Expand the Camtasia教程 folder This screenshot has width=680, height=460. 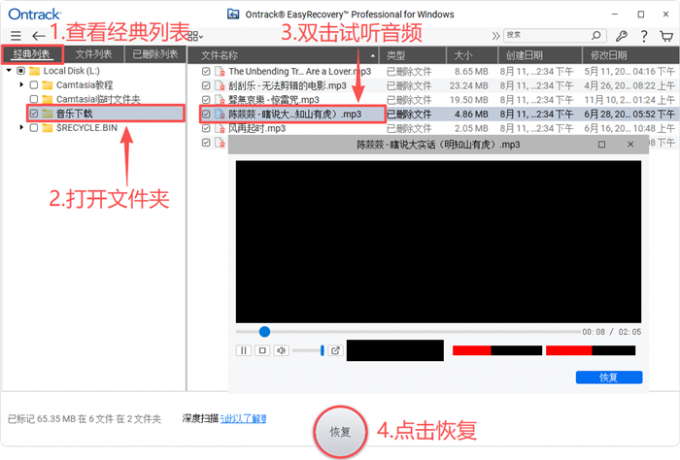pos(21,85)
